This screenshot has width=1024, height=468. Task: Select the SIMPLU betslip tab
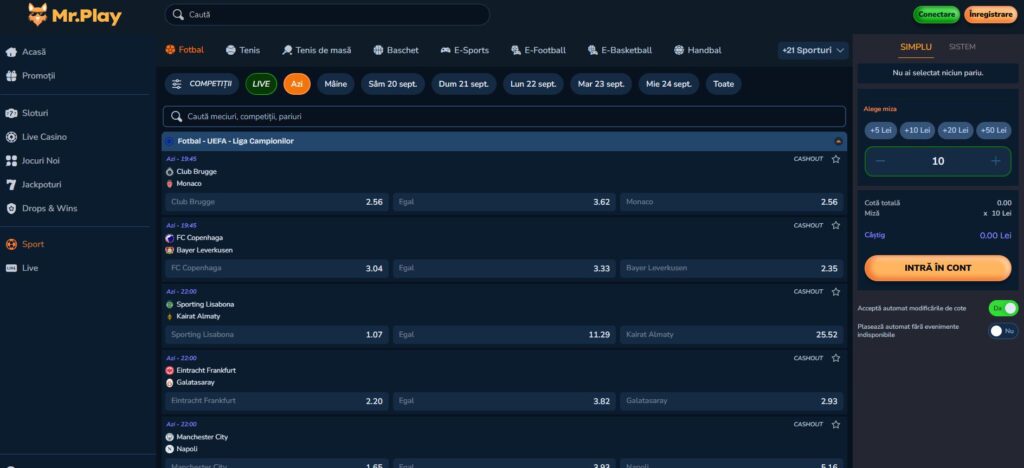(916, 47)
